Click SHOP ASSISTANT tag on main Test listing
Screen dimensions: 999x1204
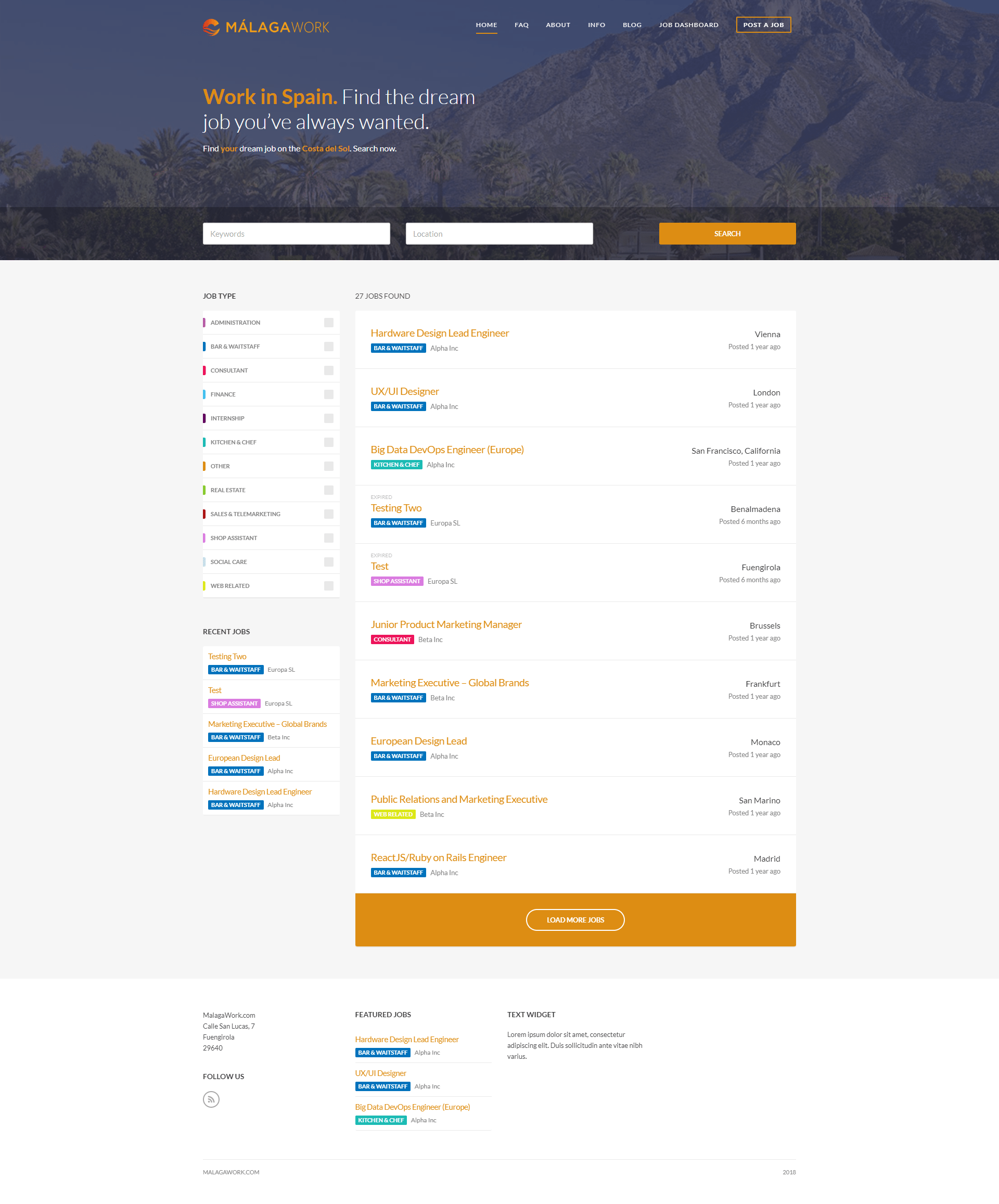[x=397, y=581]
